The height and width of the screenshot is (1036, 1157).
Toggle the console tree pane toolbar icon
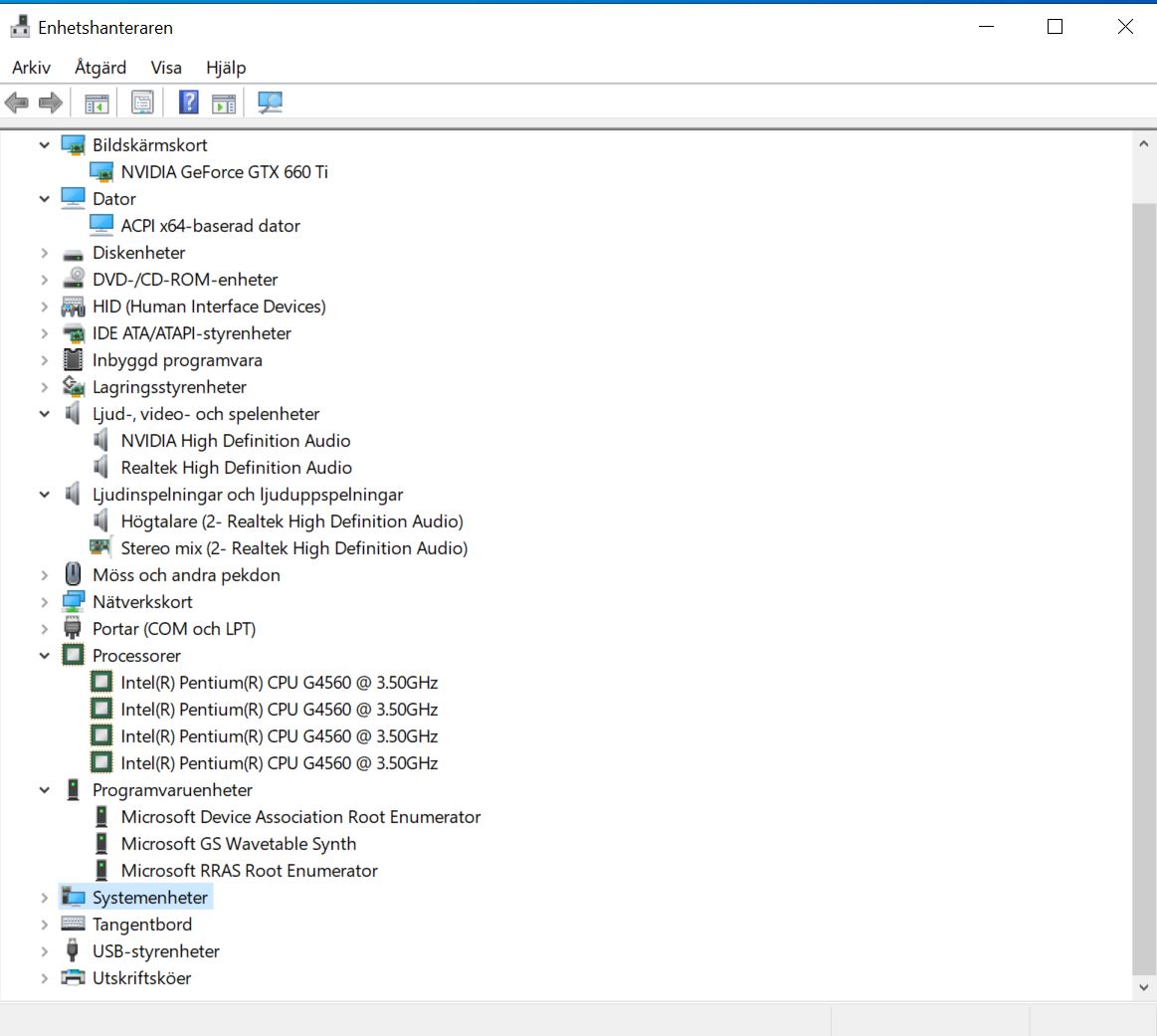click(96, 103)
